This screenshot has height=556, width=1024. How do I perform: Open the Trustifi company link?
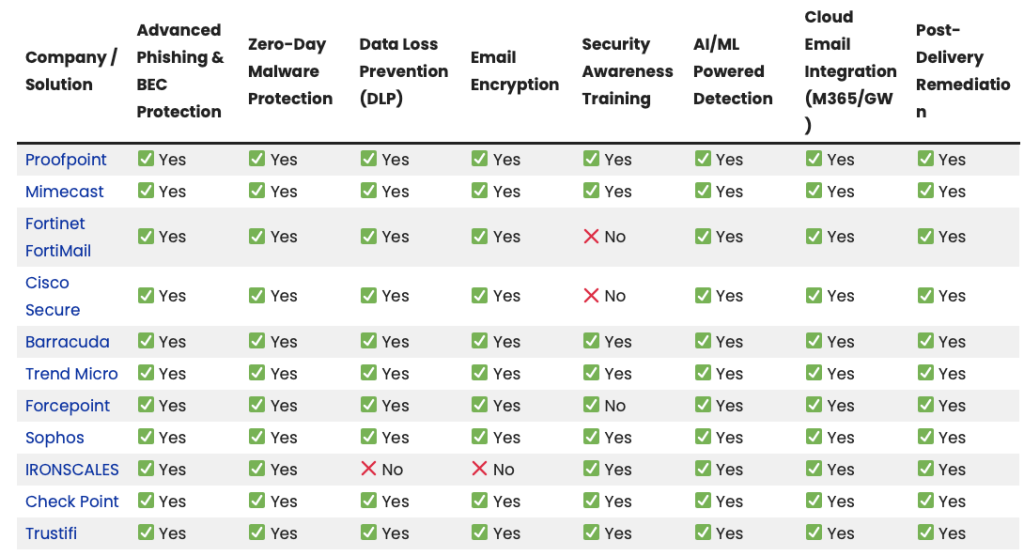tap(51, 534)
